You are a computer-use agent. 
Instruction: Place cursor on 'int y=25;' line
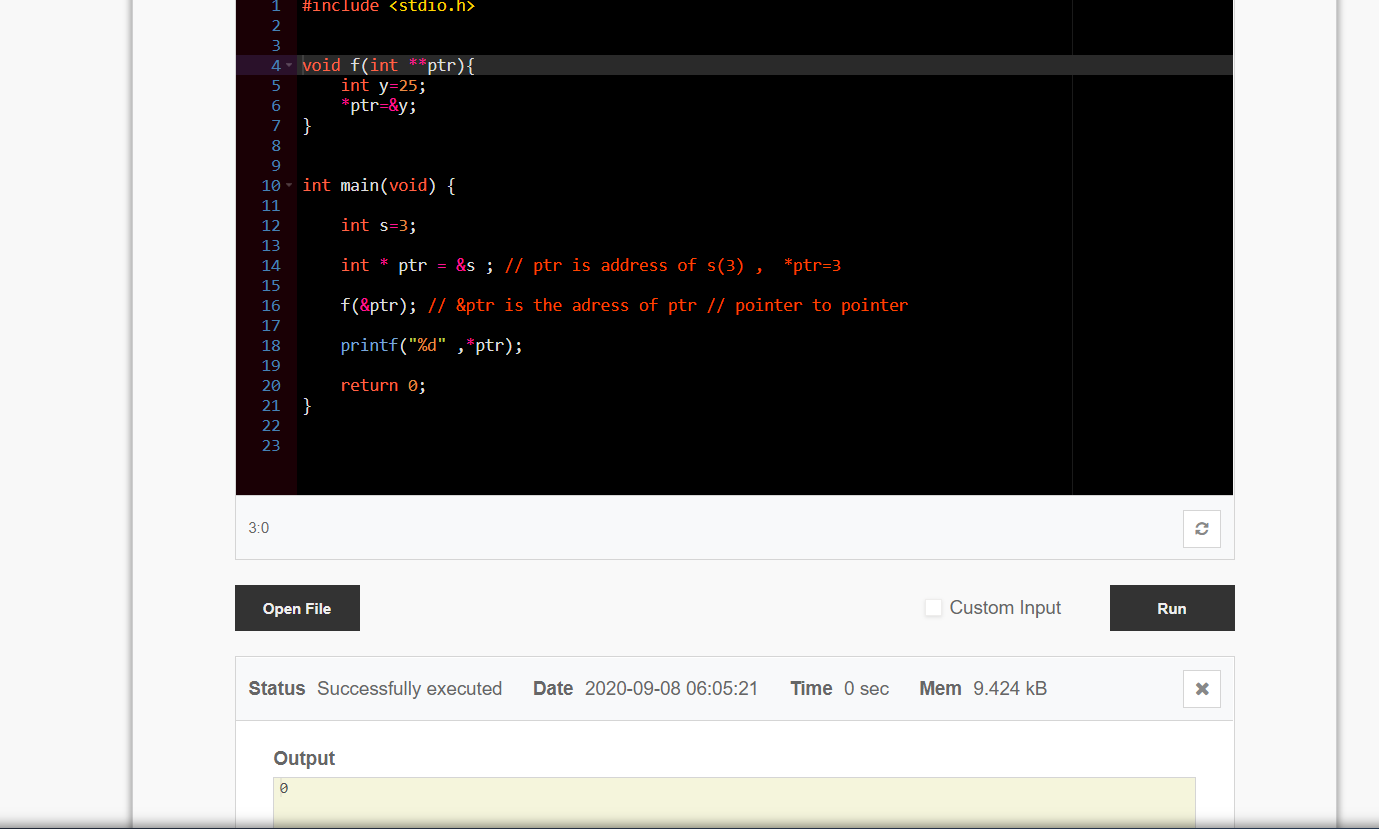(383, 85)
